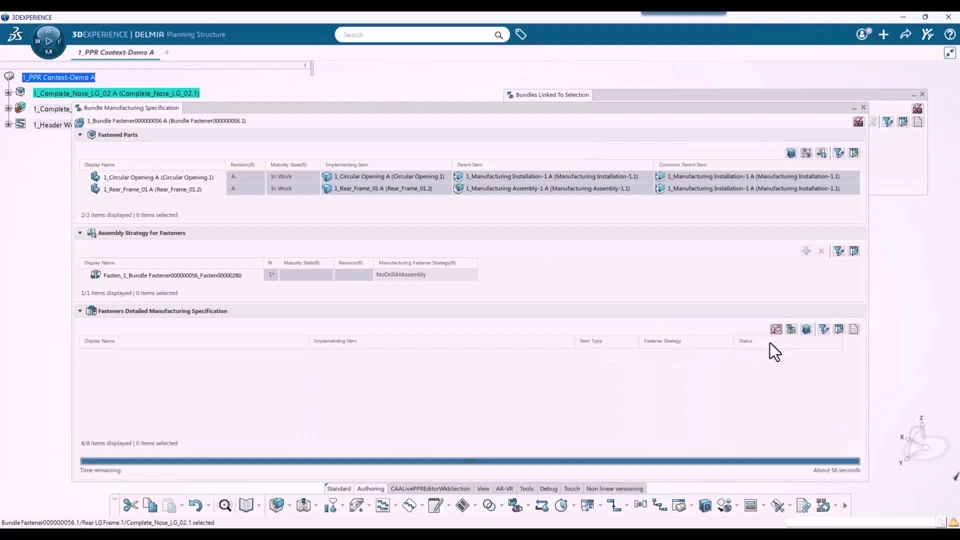Open the Authoring toolbar tab
The height and width of the screenshot is (540, 960).
click(x=370, y=489)
